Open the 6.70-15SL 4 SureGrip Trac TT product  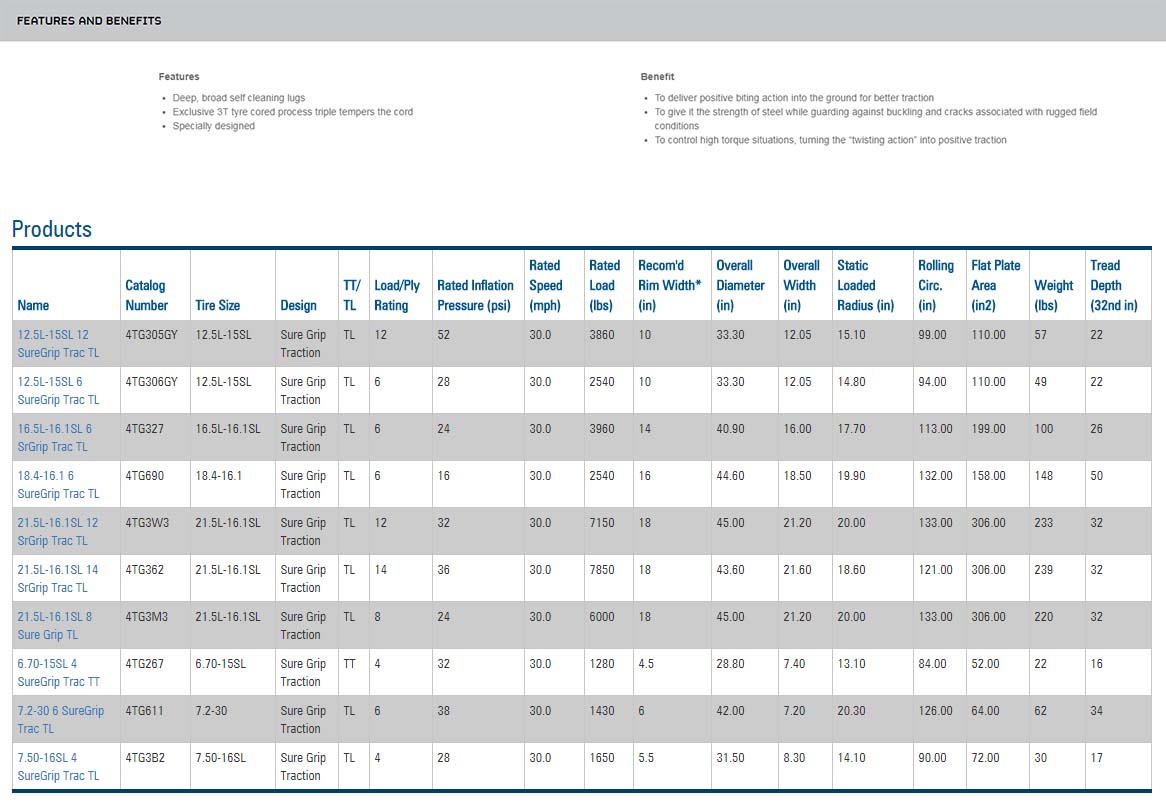(x=58, y=672)
